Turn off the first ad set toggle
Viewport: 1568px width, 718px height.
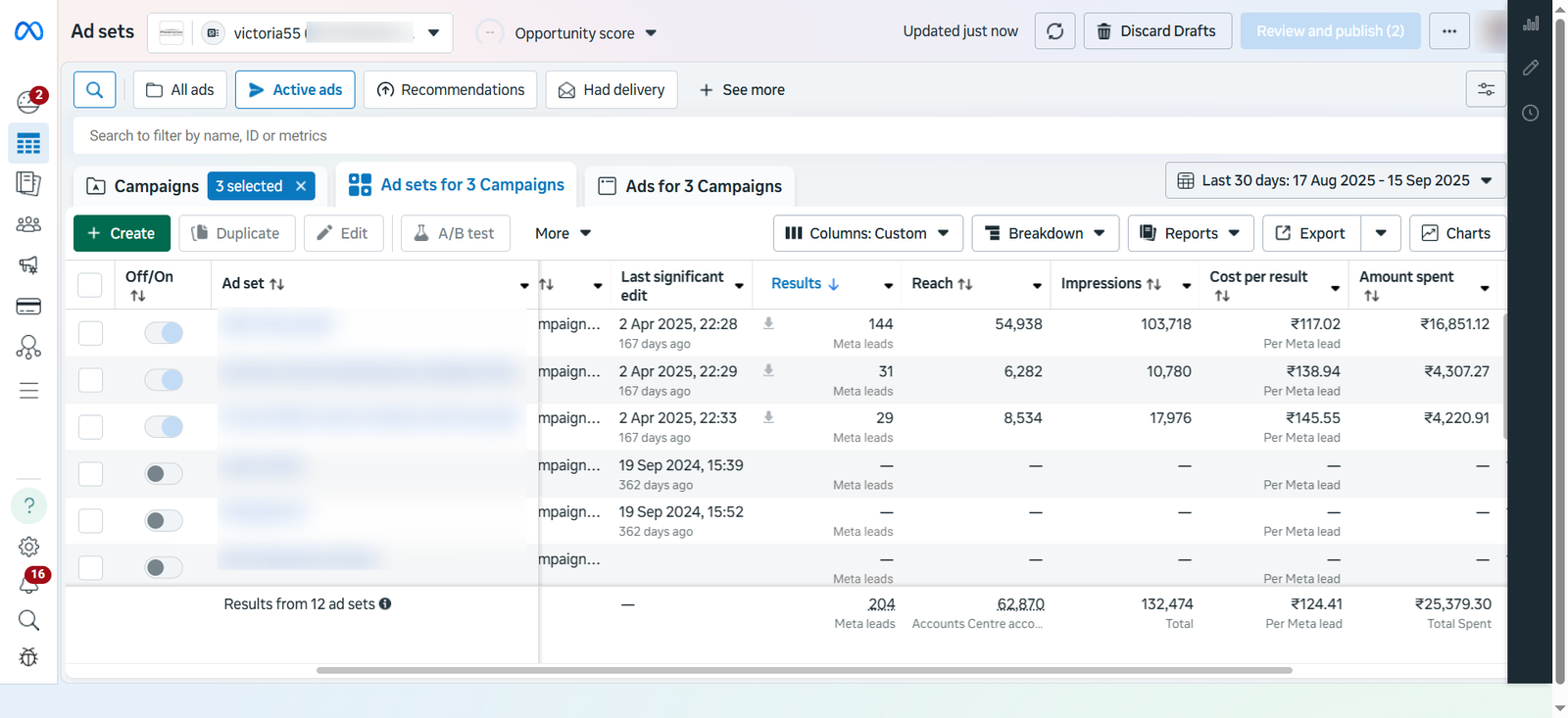point(164,333)
